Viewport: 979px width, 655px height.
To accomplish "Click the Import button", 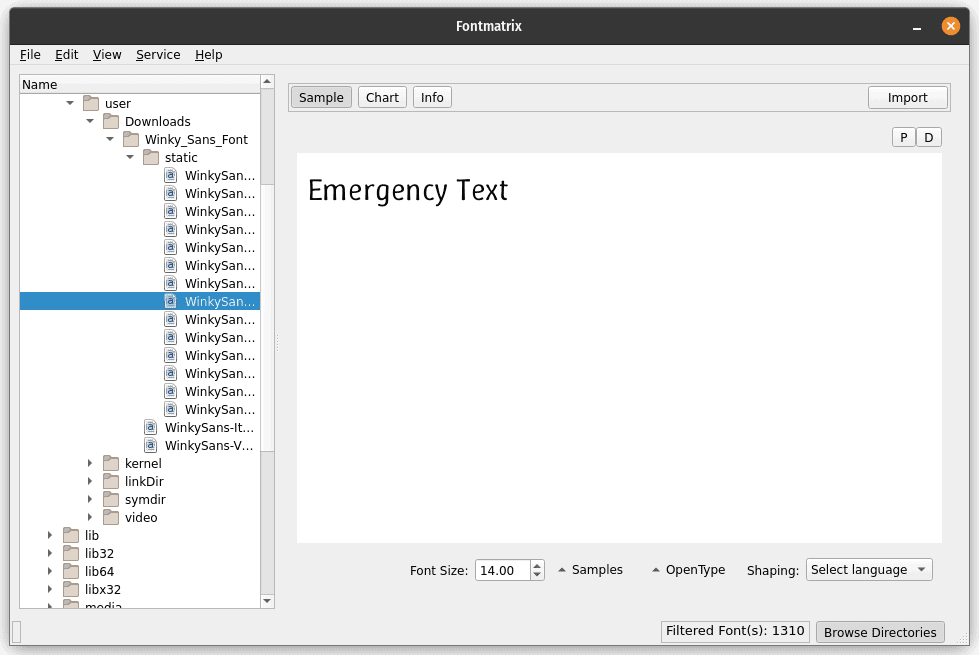I will click(907, 97).
